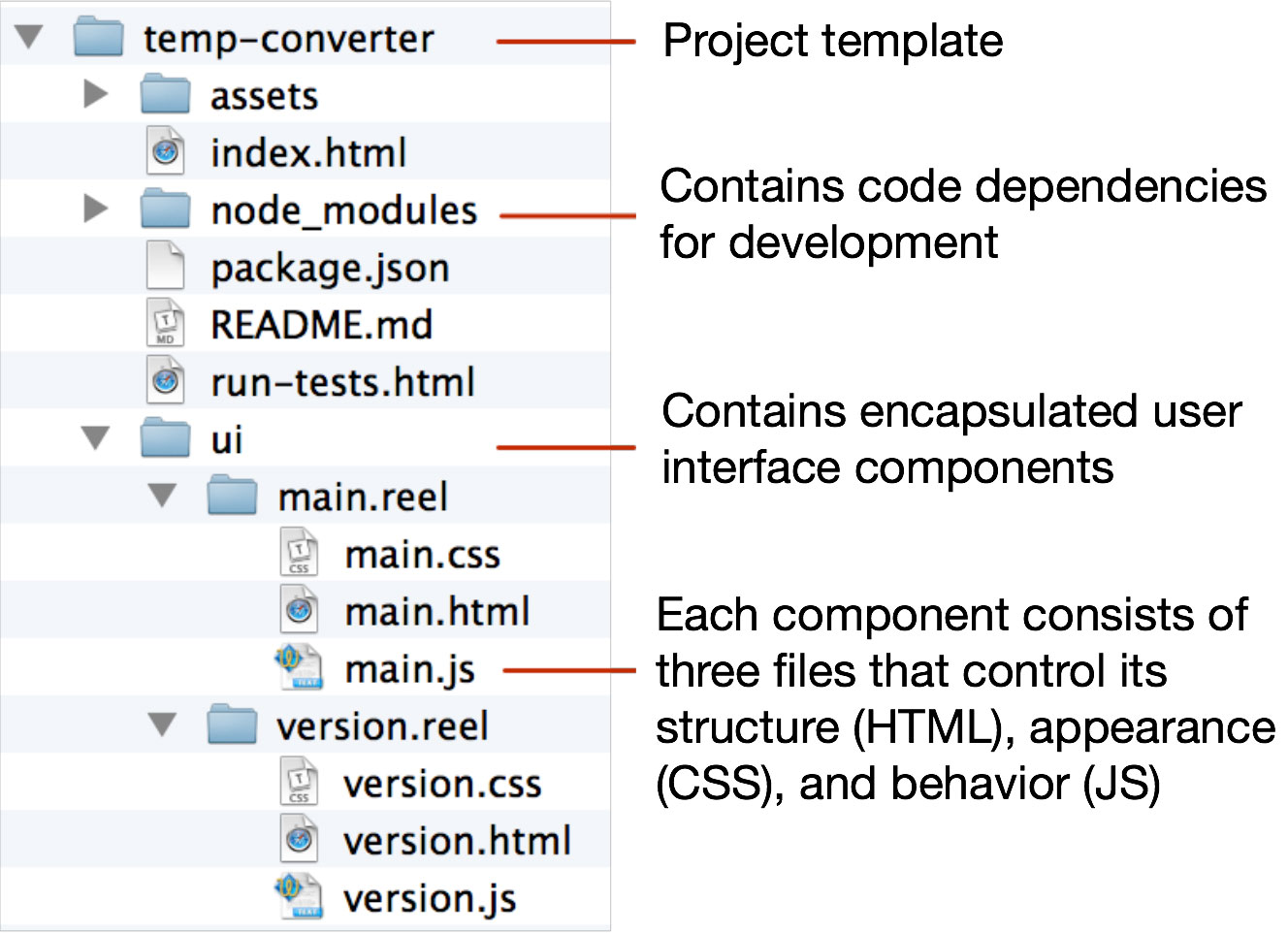This screenshot has height=933, width=1288.
Task: Select the run-tests.html file name
Action: 343,382
